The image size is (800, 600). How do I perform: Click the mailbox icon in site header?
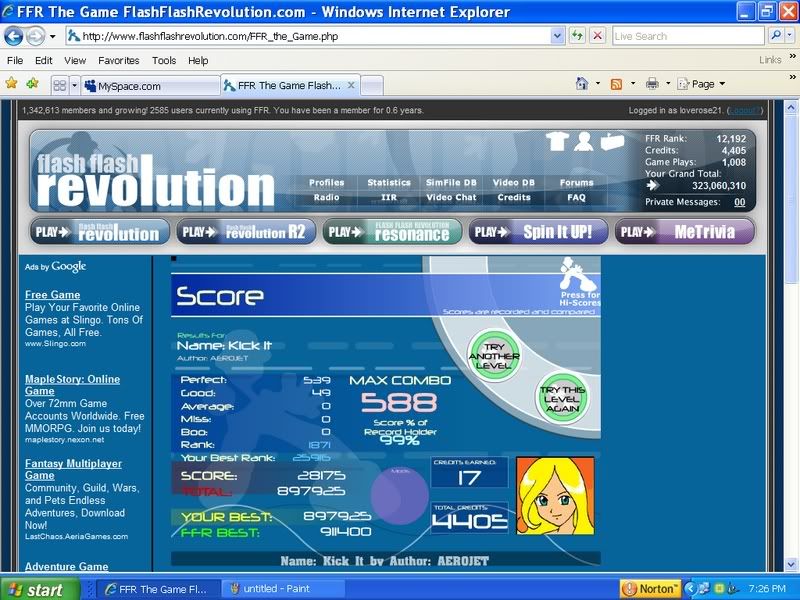point(611,142)
